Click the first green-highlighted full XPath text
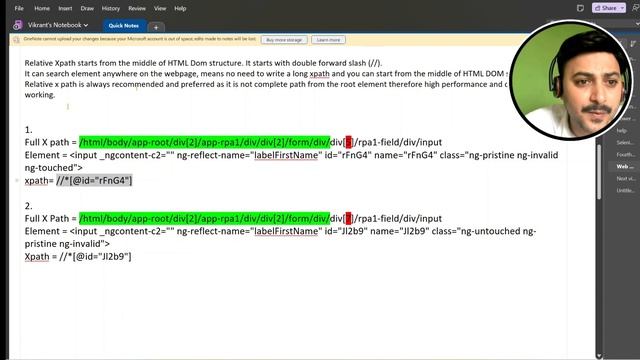 (x=204, y=142)
